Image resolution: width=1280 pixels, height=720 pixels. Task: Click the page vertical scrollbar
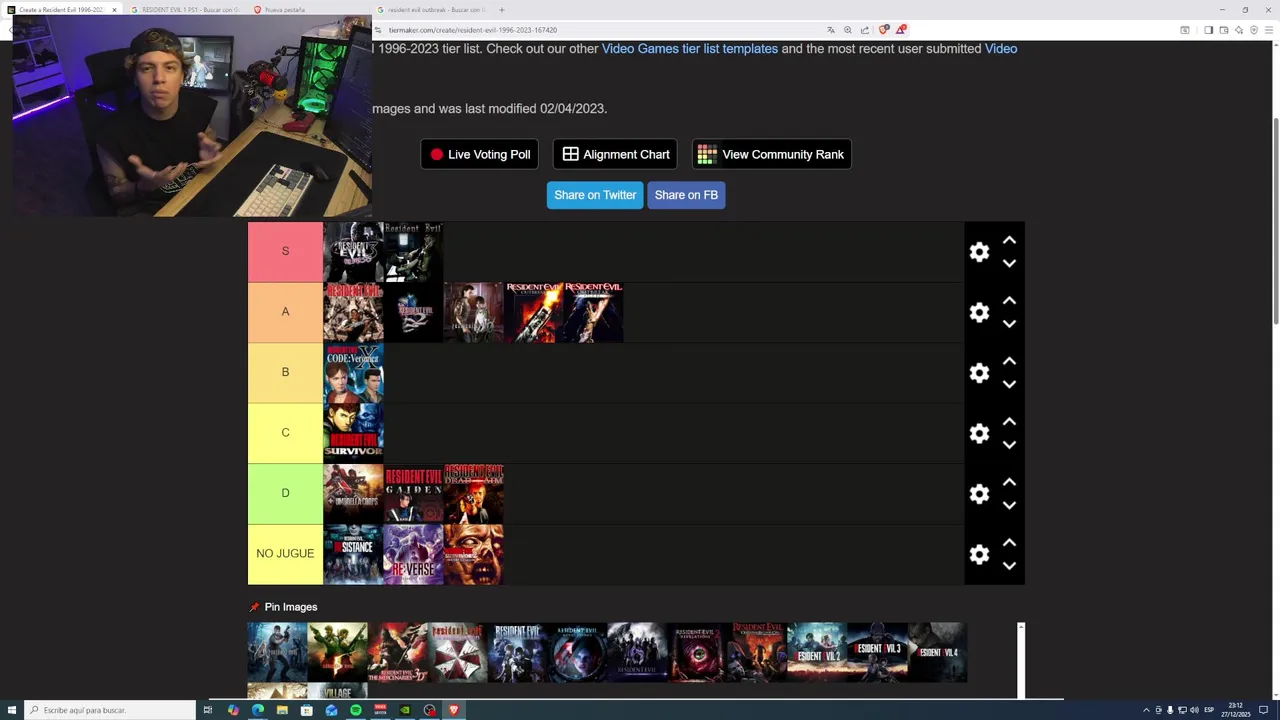pos(1275,220)
